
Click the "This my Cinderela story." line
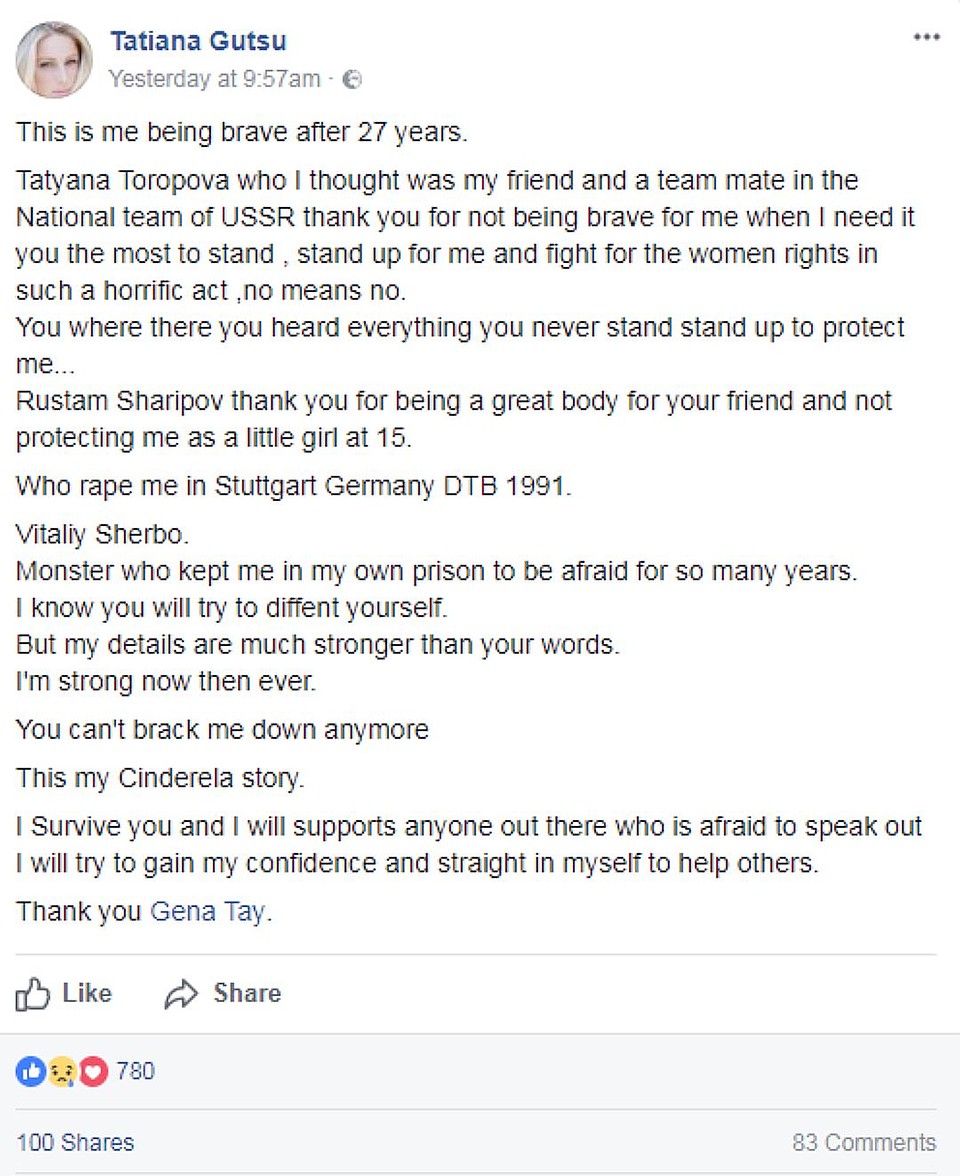(x=160, y=778)
